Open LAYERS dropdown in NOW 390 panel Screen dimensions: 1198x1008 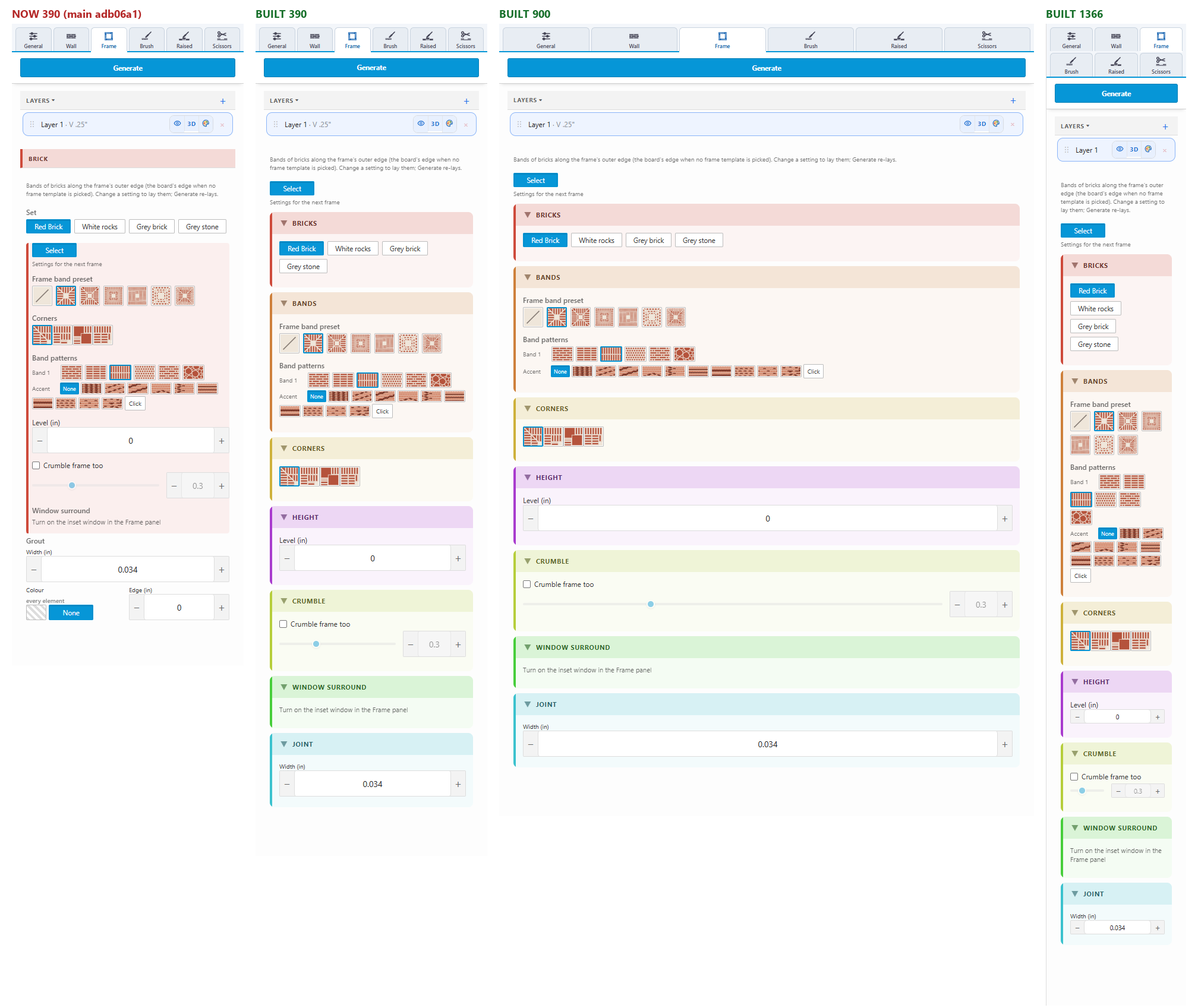pos(40,100)
